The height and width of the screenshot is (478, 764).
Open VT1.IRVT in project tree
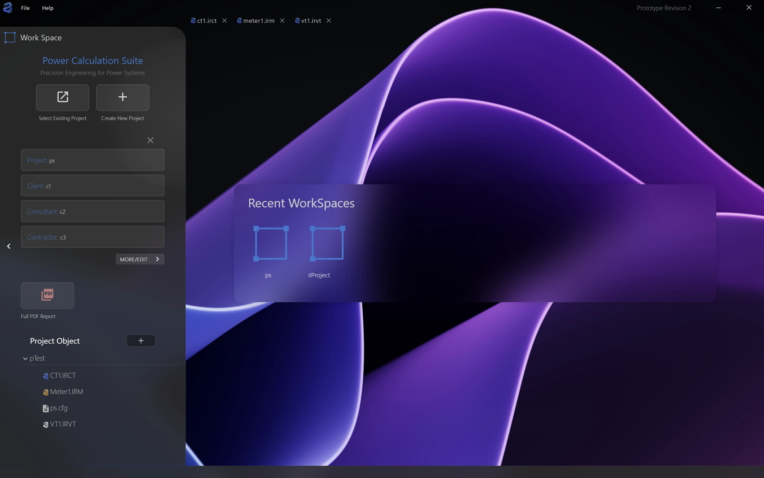(59, 424)
